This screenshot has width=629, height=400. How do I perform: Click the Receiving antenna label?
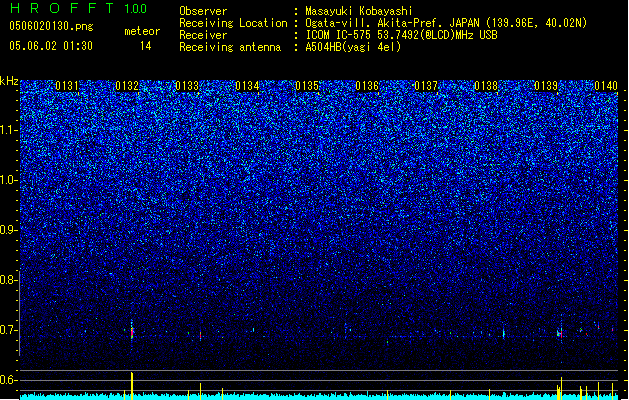pyautogui.click(x=230, y=47)
